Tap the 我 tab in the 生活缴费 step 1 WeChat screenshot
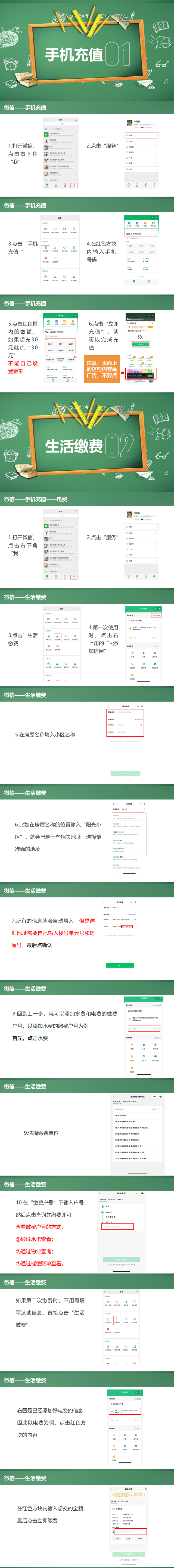This screenshot has width=174, height=1568. click(74, 577)
